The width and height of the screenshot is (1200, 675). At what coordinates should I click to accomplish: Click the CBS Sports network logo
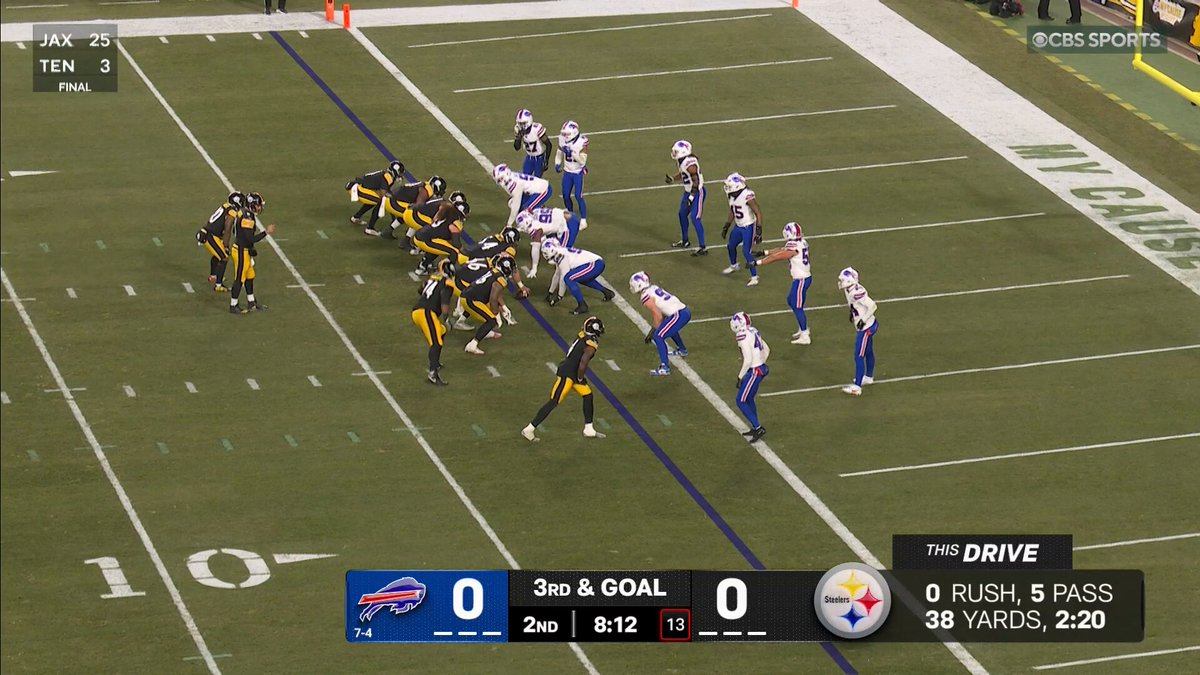tap(1097, 40)
